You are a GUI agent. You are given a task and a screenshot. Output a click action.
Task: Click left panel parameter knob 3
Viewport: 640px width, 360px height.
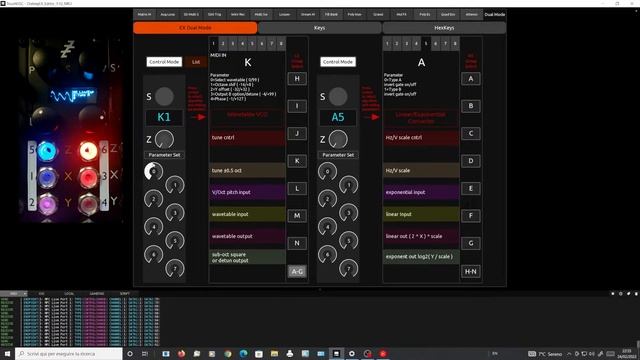175,213
